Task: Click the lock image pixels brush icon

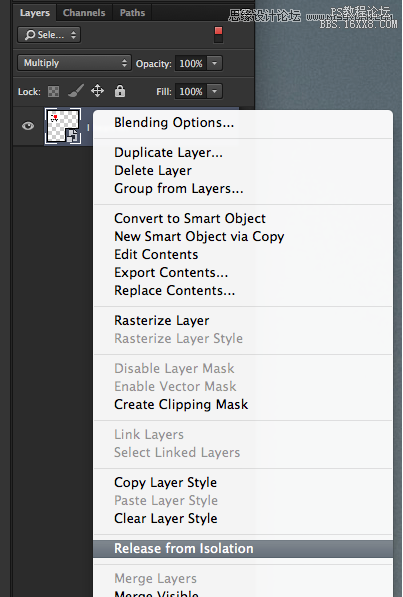Action: [x=75, y=91]
